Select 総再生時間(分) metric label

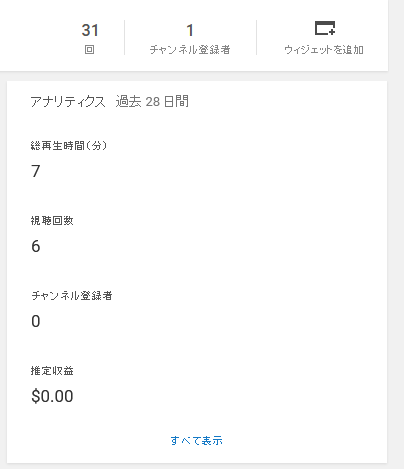click(x=69, y=146)
